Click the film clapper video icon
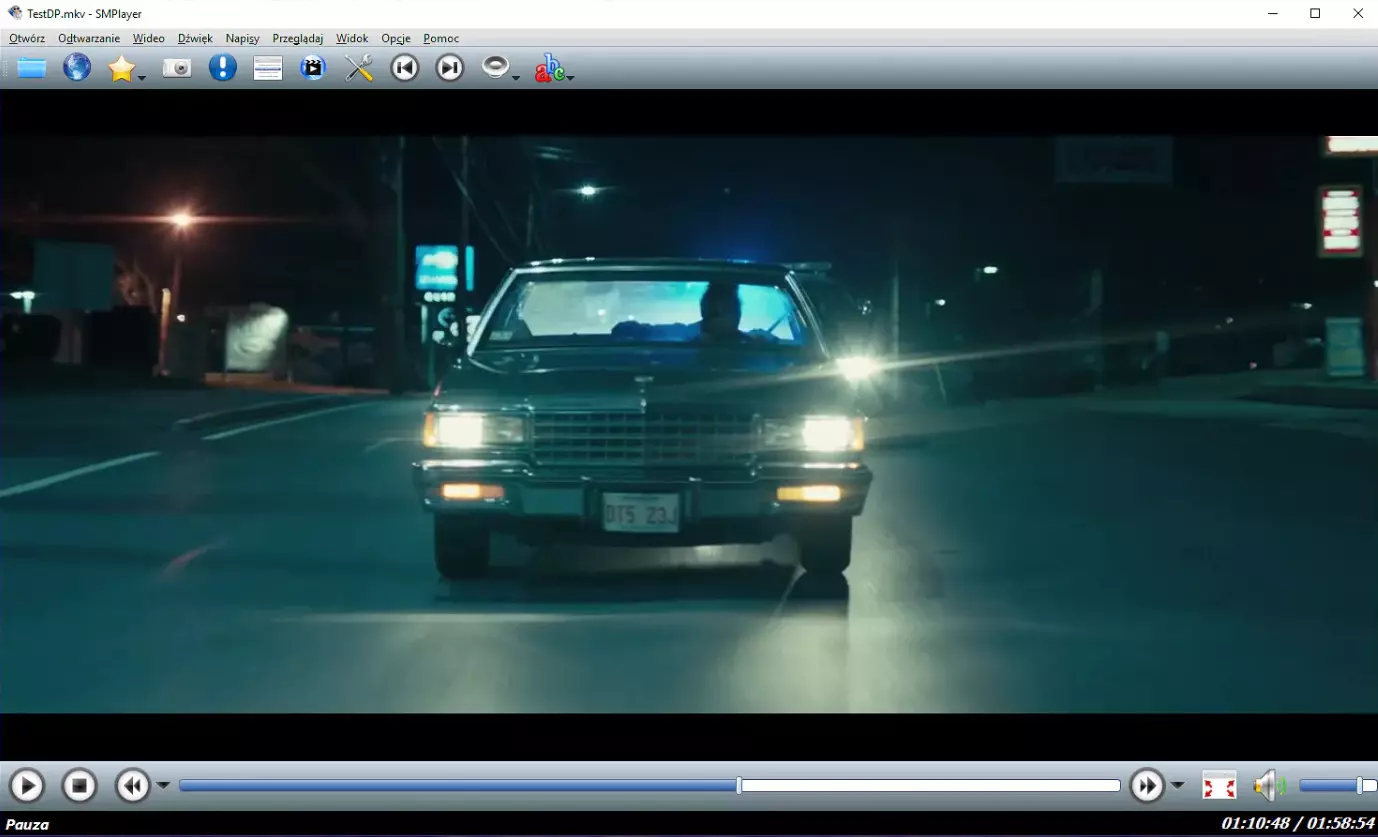Screen dimensions: 1378x837 tap(313, 68)
